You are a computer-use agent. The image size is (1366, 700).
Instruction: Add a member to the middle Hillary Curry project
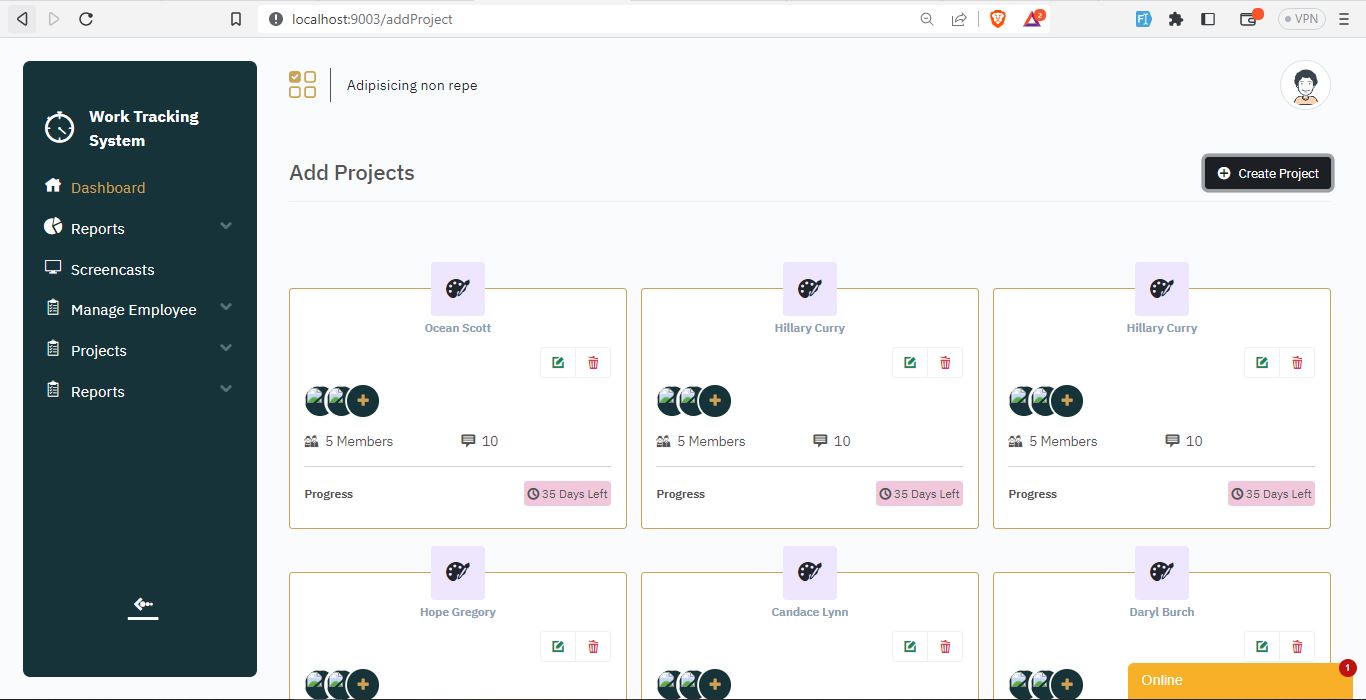tap(715, 401)
